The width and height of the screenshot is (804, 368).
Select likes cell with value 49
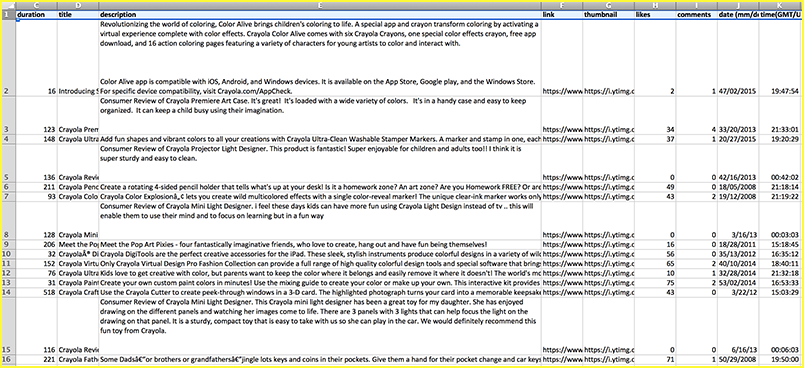click(655, 187)
